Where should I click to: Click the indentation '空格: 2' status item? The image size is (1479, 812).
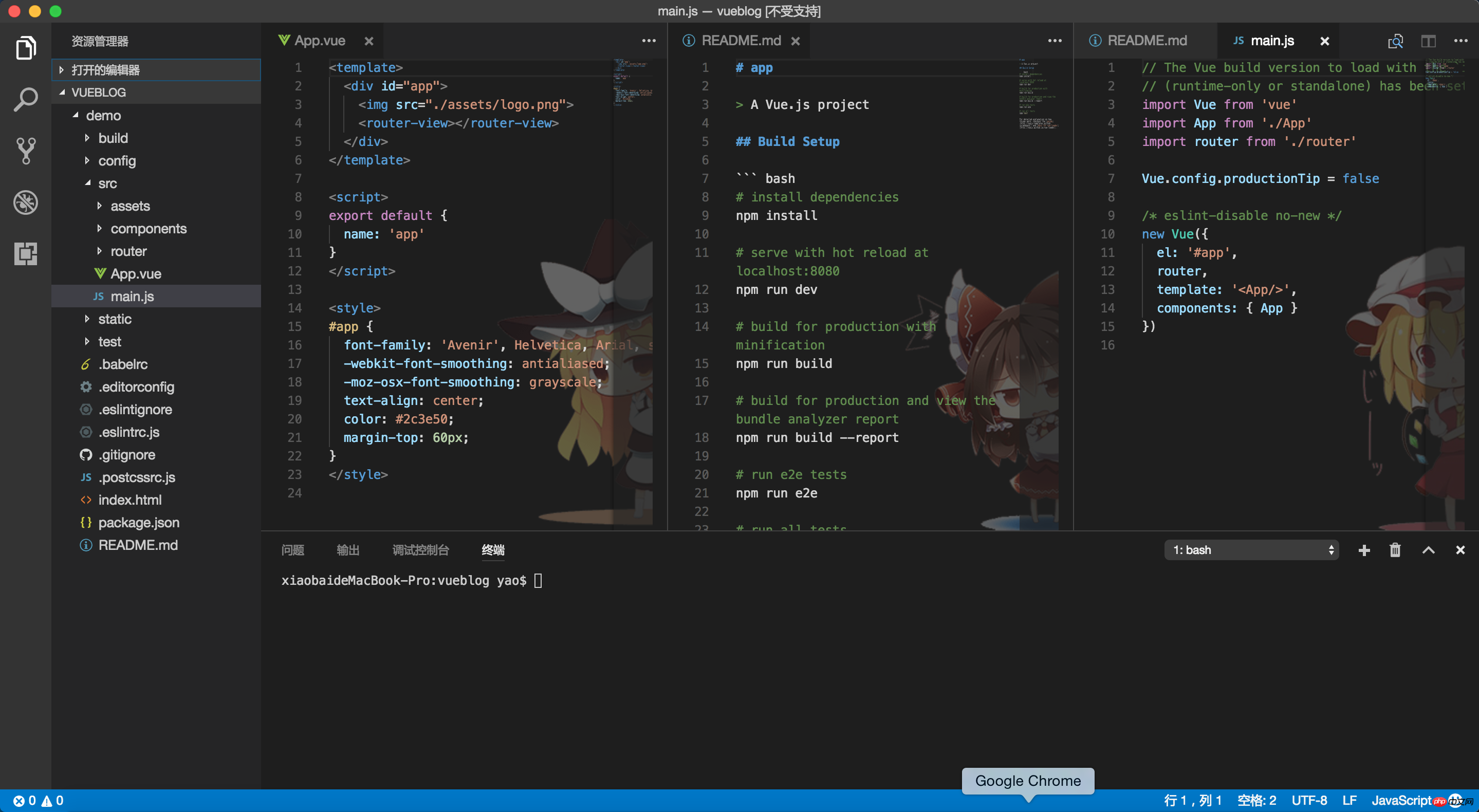click(1257, 801)
